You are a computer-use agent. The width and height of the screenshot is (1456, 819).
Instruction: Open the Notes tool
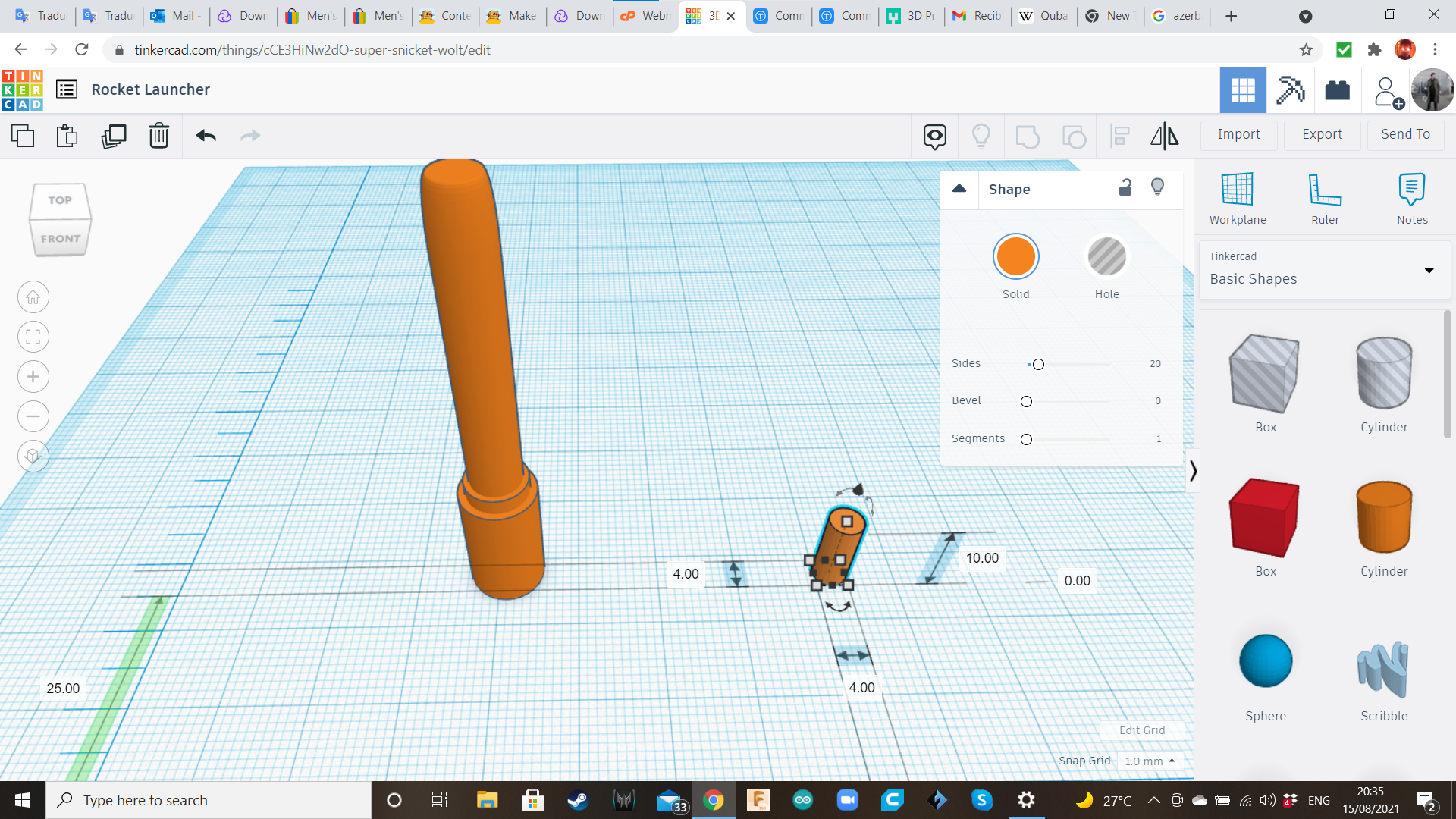point(1412,197)
